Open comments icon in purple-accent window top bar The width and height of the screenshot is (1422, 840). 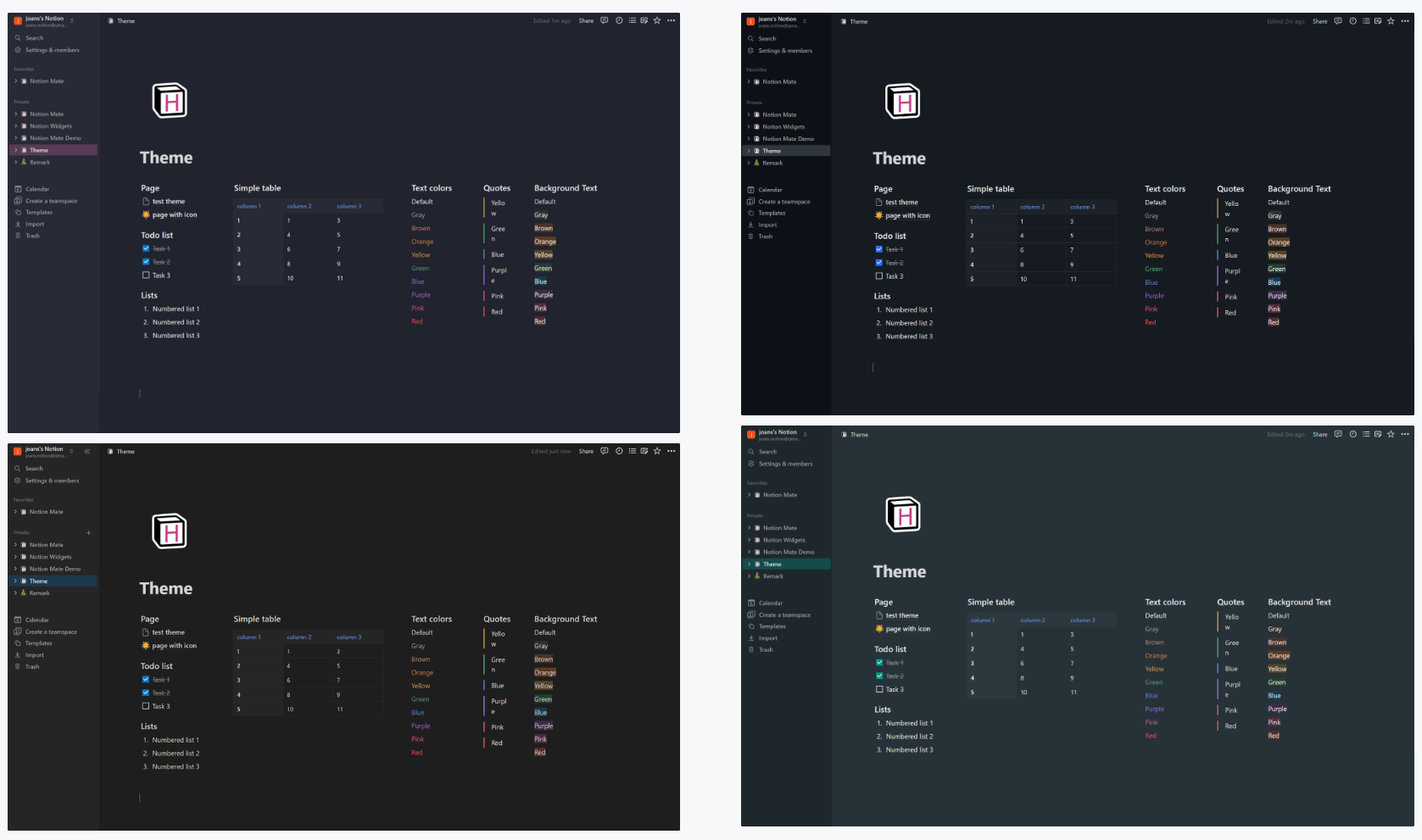coord(605,20)
